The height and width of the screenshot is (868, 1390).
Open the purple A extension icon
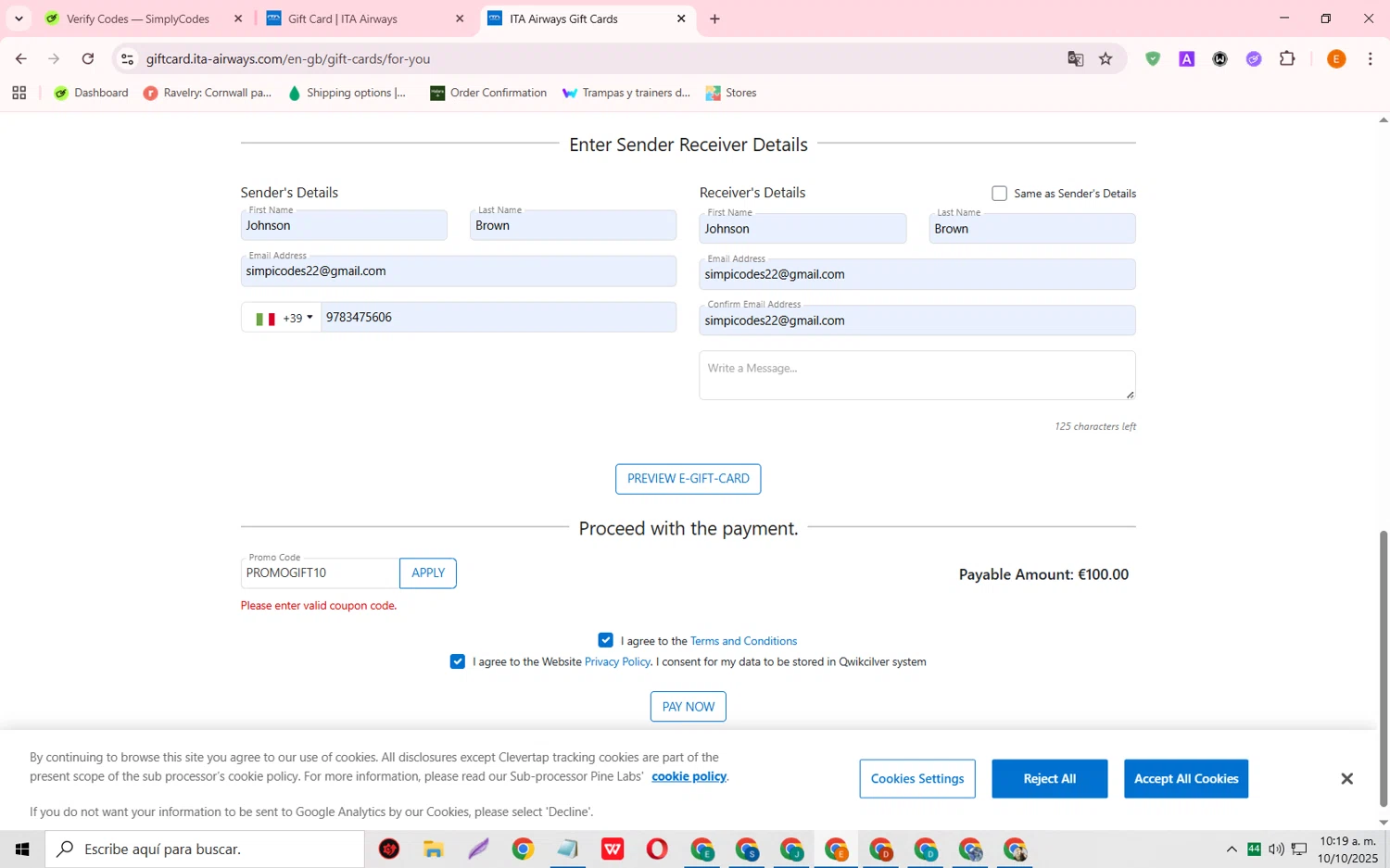pyautogui.click(x=1186, y=59)
